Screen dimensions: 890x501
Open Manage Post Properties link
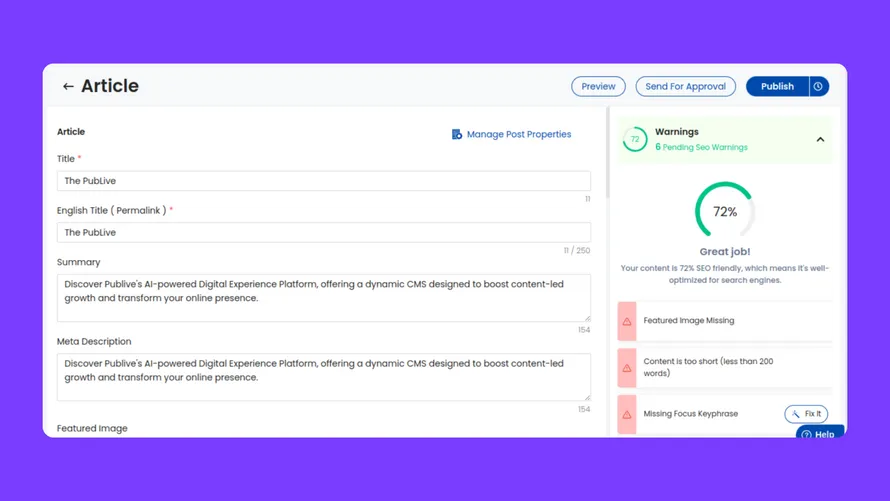(x=518, y=134)
